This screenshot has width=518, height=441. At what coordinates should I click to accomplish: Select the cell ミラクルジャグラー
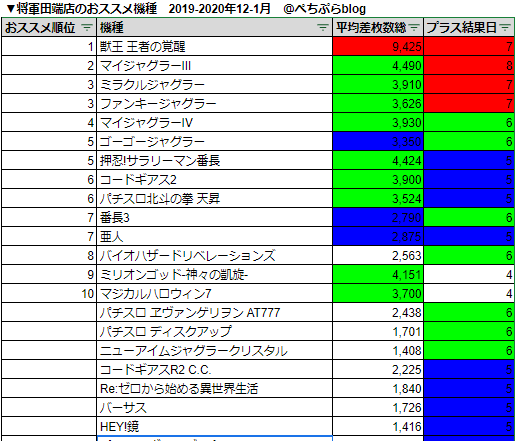[214, 84]
